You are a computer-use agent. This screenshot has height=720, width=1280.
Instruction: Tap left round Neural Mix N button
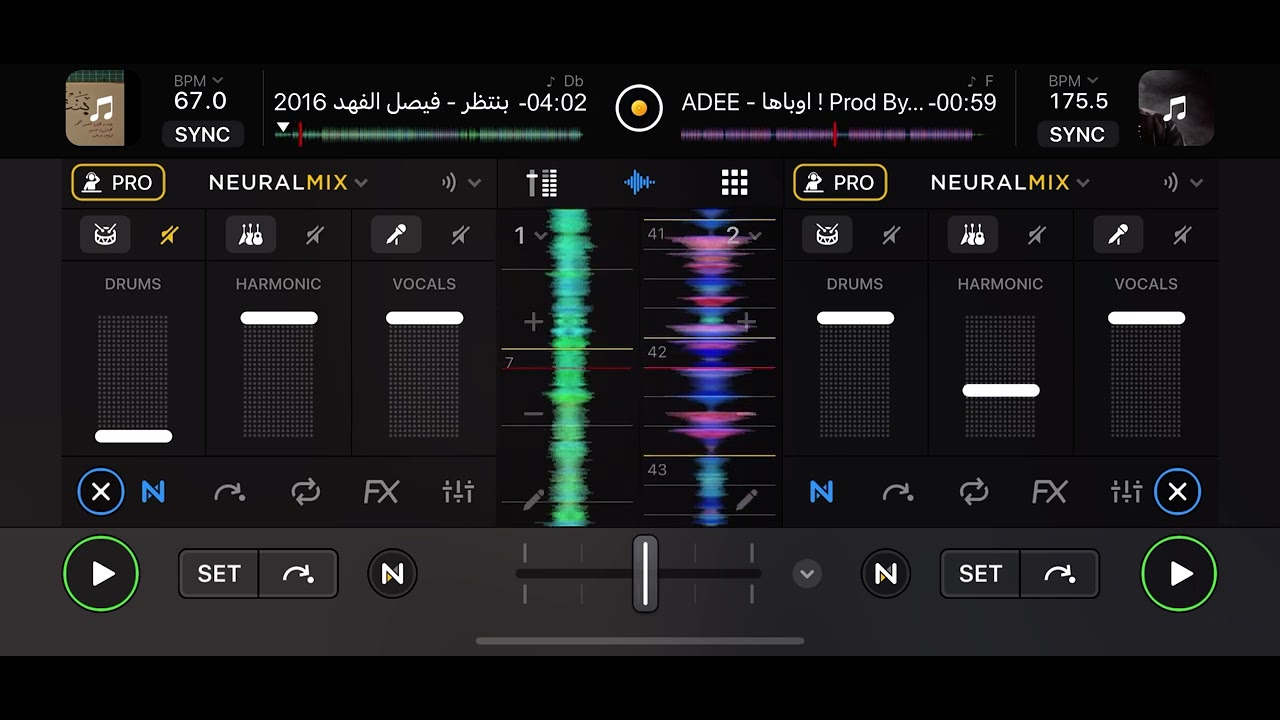click(392, 574)
